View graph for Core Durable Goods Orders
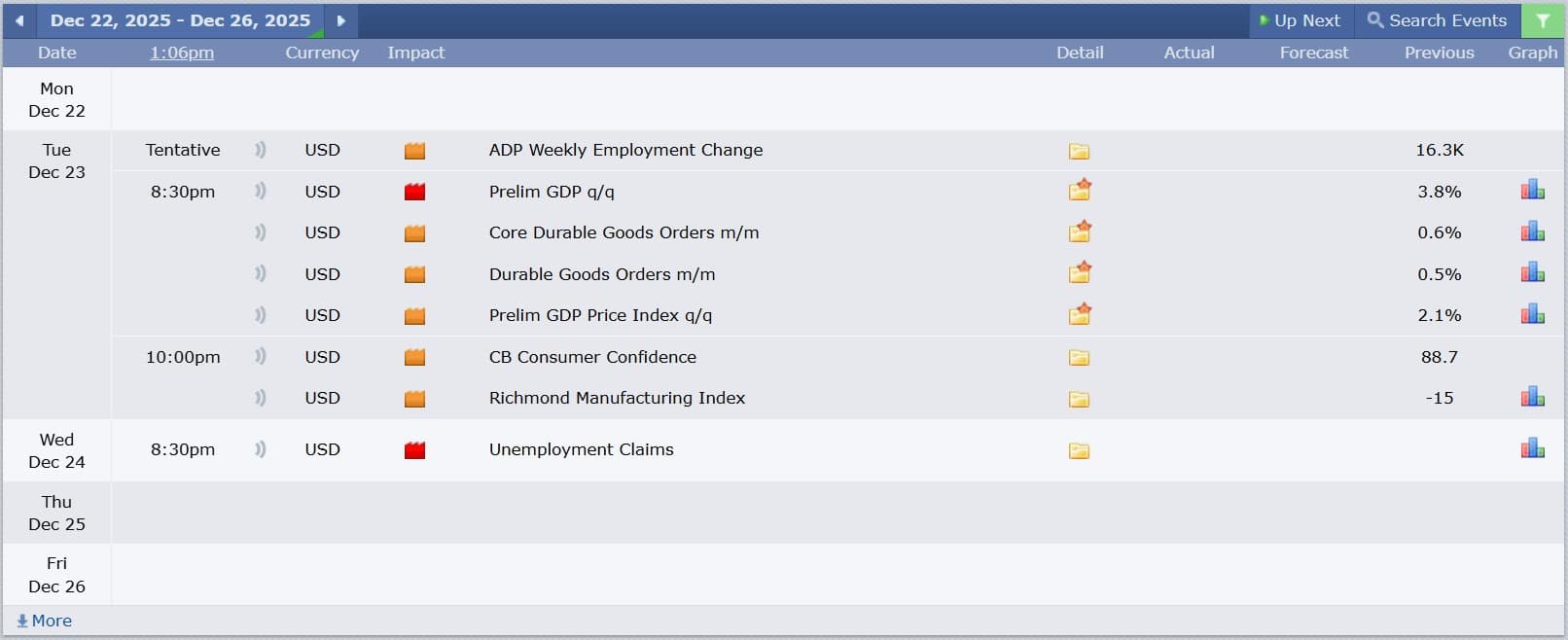This screenshot has height=640, width=1568. pyautogui.click(x=1532, y=232)
